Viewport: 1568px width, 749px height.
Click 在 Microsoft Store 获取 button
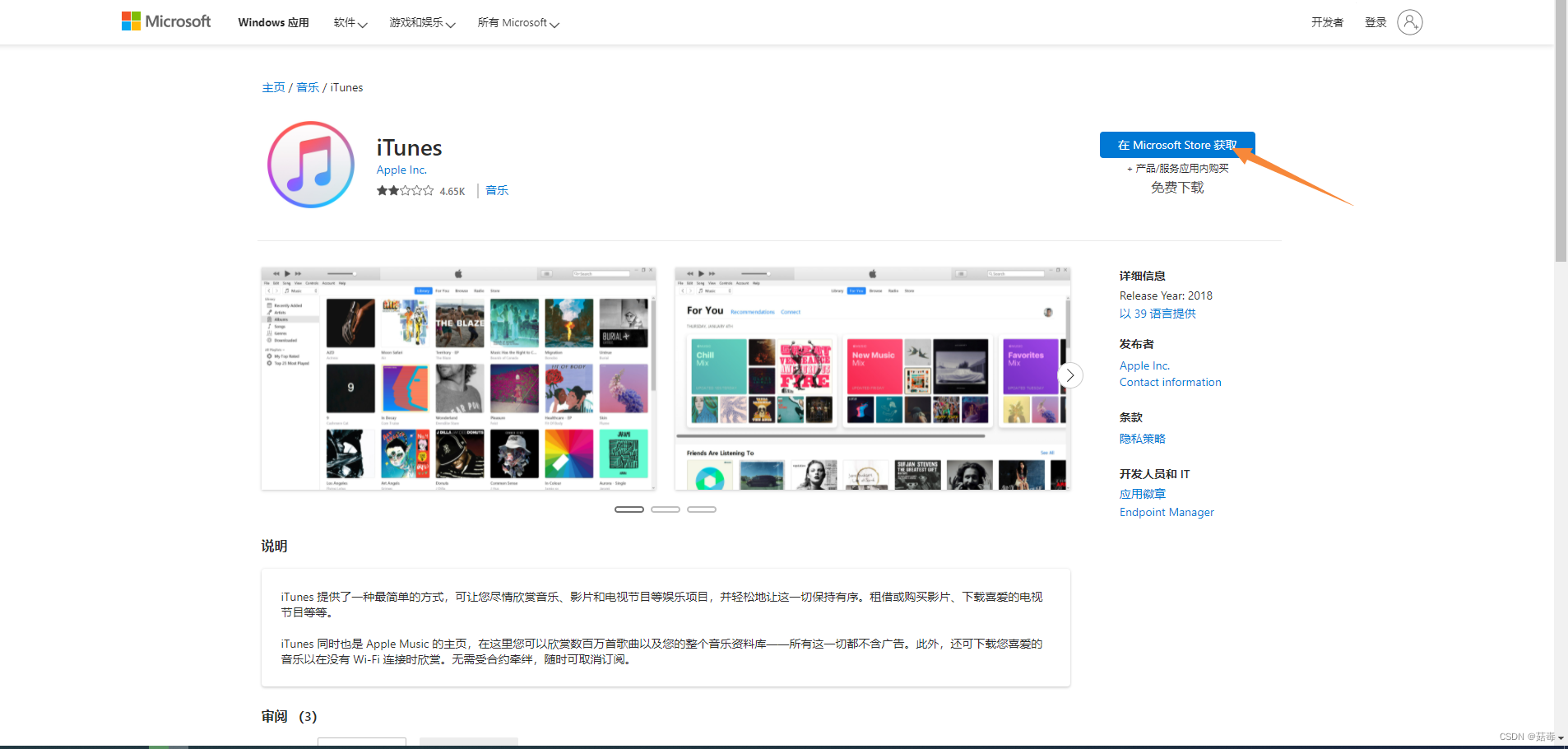pyautogui.click(x=1177, y=145)
